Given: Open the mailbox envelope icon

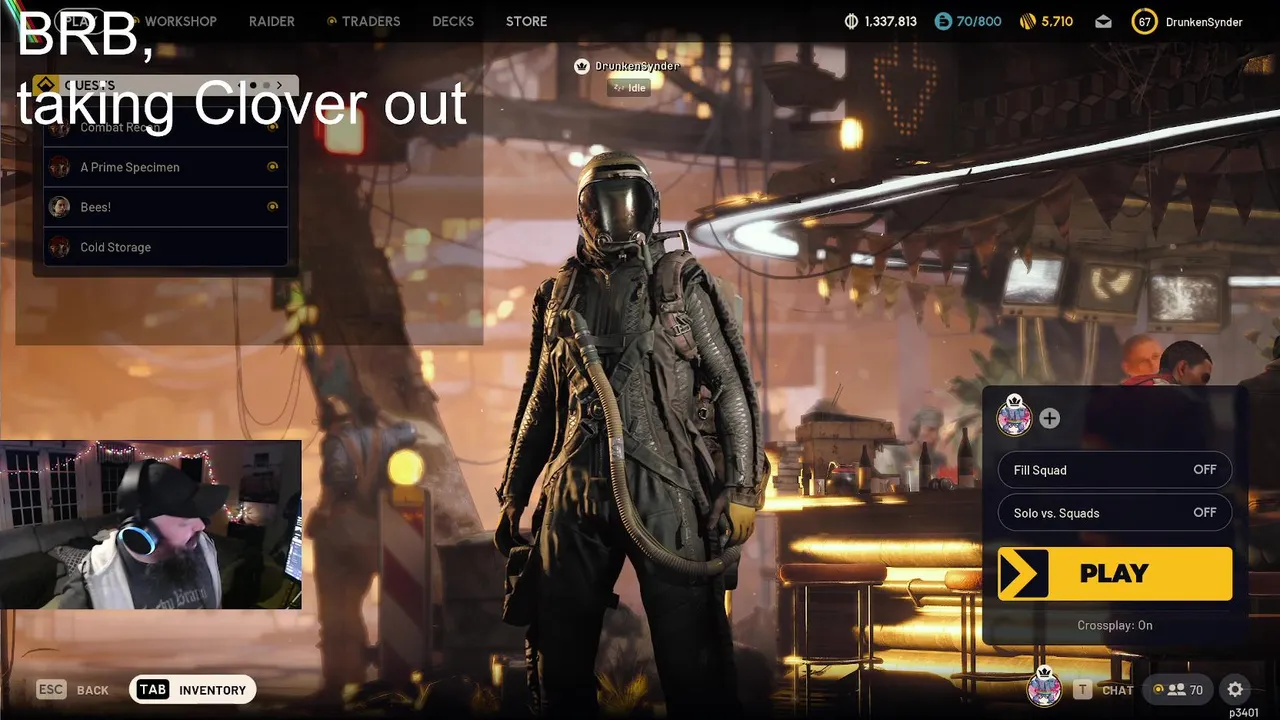Looking at the screenshot, I should (x=1103, y=21).
